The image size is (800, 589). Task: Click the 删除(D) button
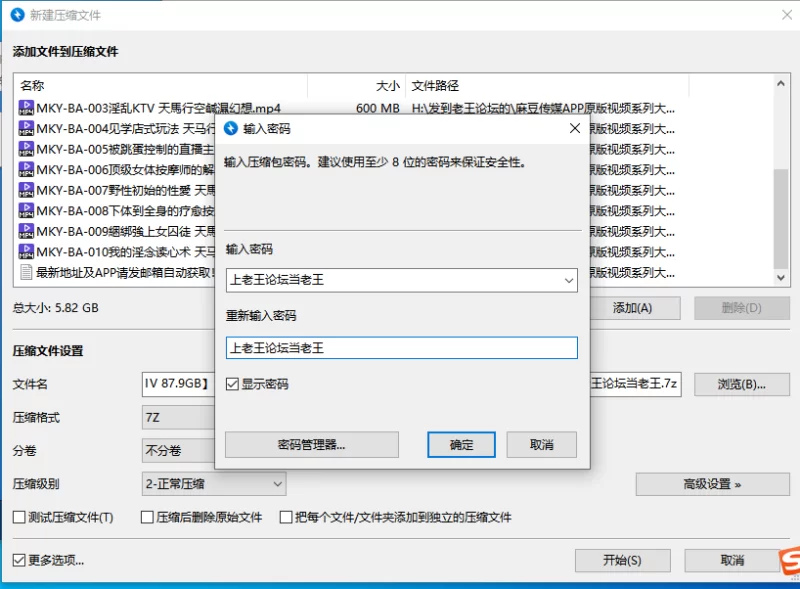tap(741, 308)
